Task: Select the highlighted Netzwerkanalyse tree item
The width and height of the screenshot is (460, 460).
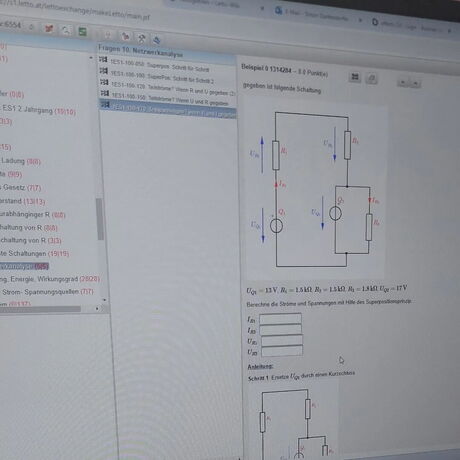Action: tap(24, 266)
